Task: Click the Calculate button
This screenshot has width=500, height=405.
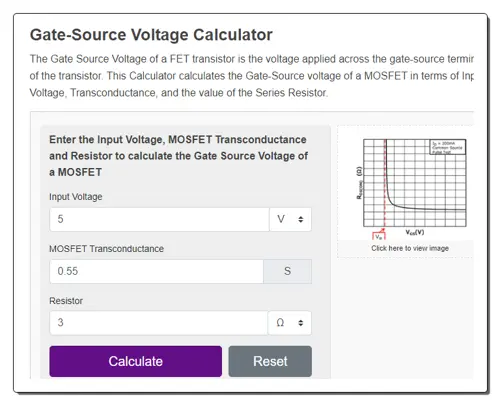Action: 136,361
